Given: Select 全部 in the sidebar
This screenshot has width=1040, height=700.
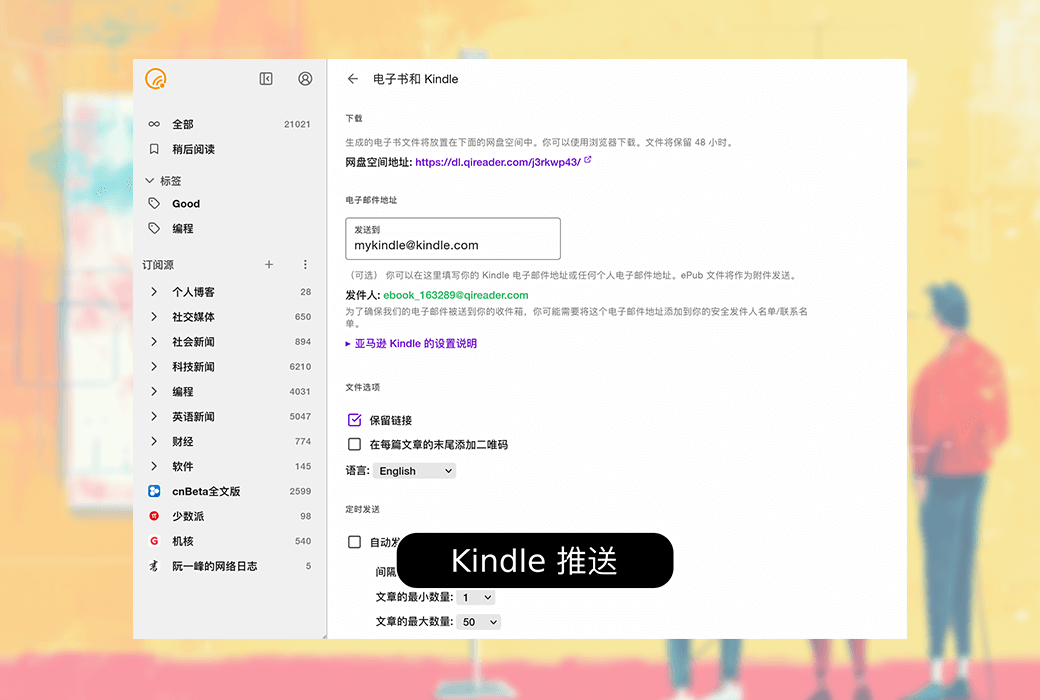Looking at the screenshot, I should (183, 125).
